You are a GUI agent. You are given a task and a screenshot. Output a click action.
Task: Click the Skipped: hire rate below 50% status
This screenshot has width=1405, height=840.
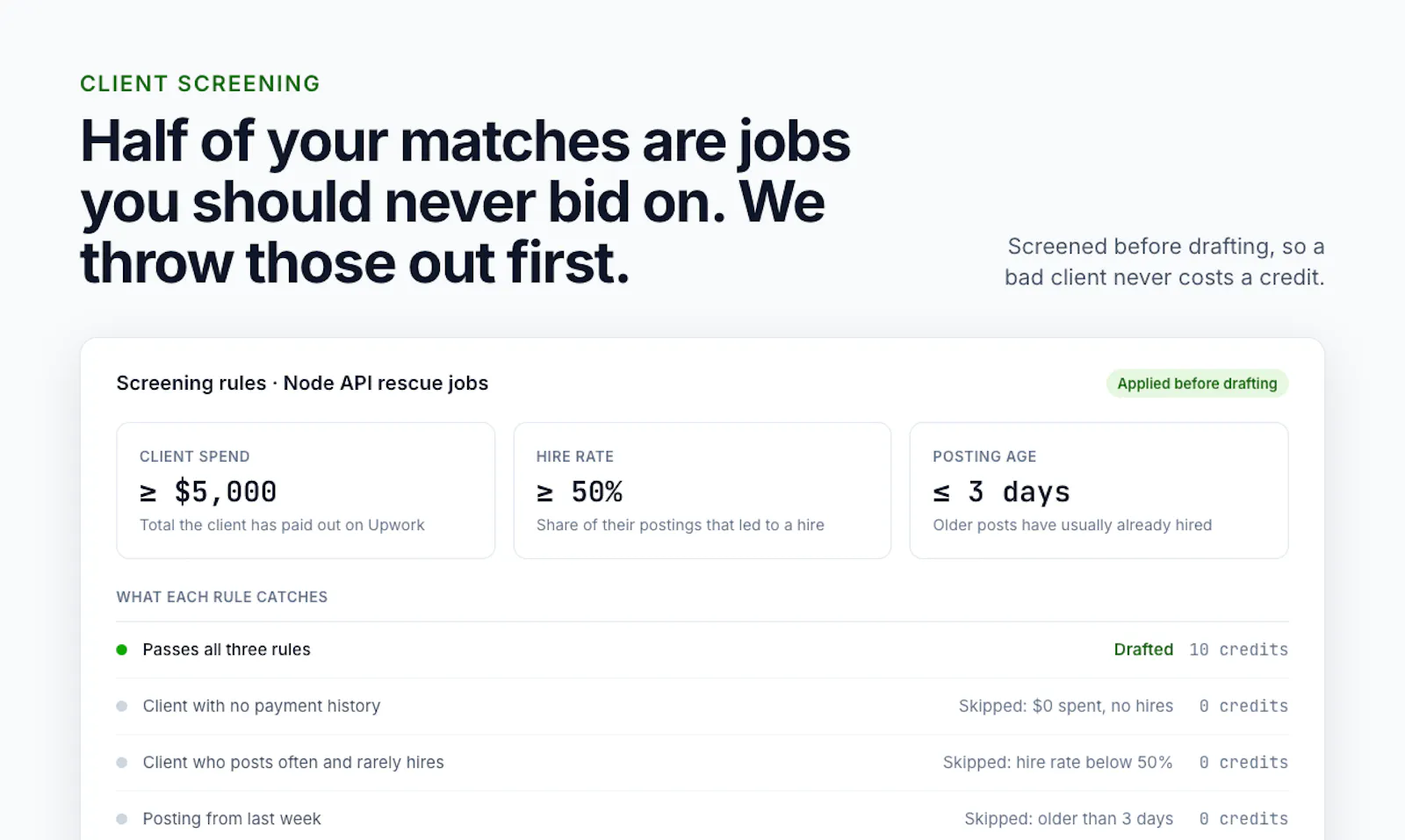click(1058, 763)
